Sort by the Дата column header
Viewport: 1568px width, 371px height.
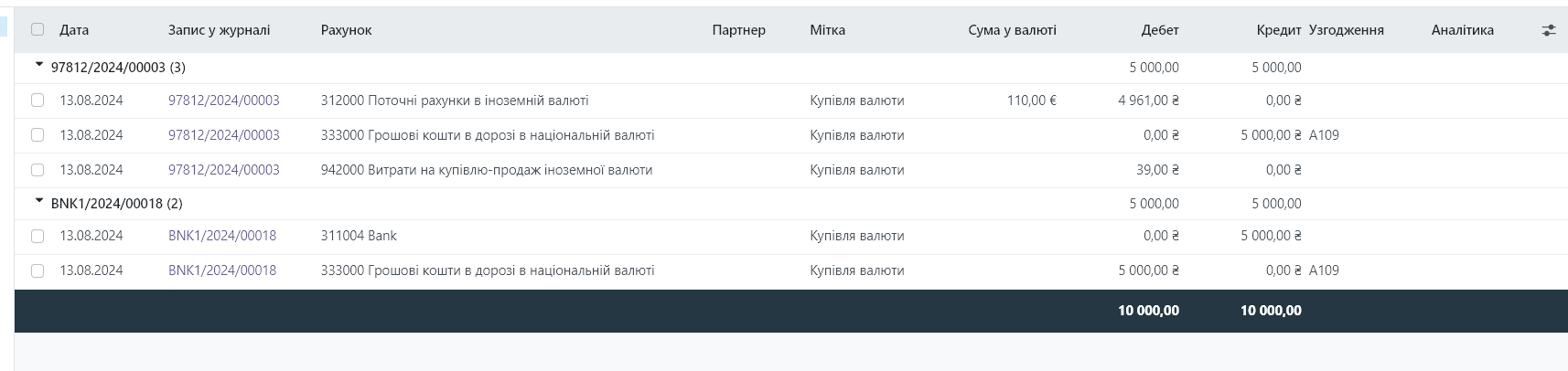click(74, 30)
